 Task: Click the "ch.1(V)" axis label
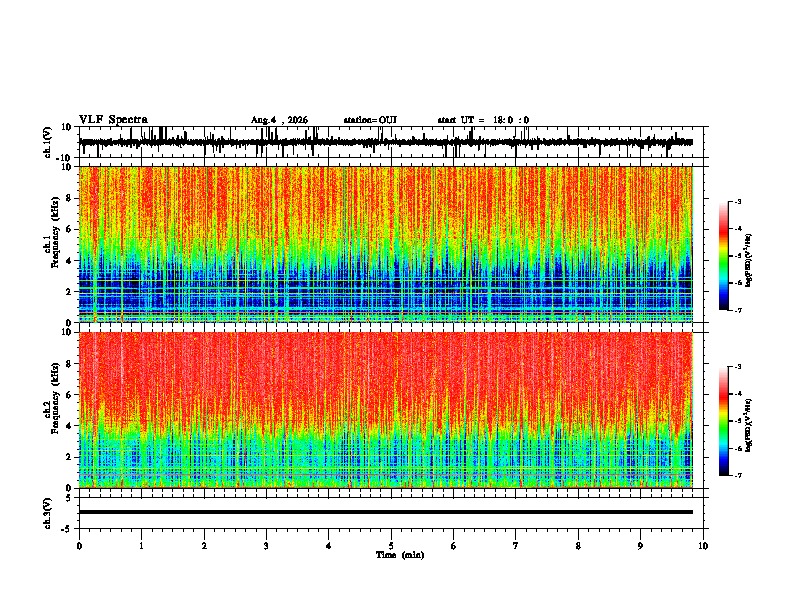tap(48, 142)
